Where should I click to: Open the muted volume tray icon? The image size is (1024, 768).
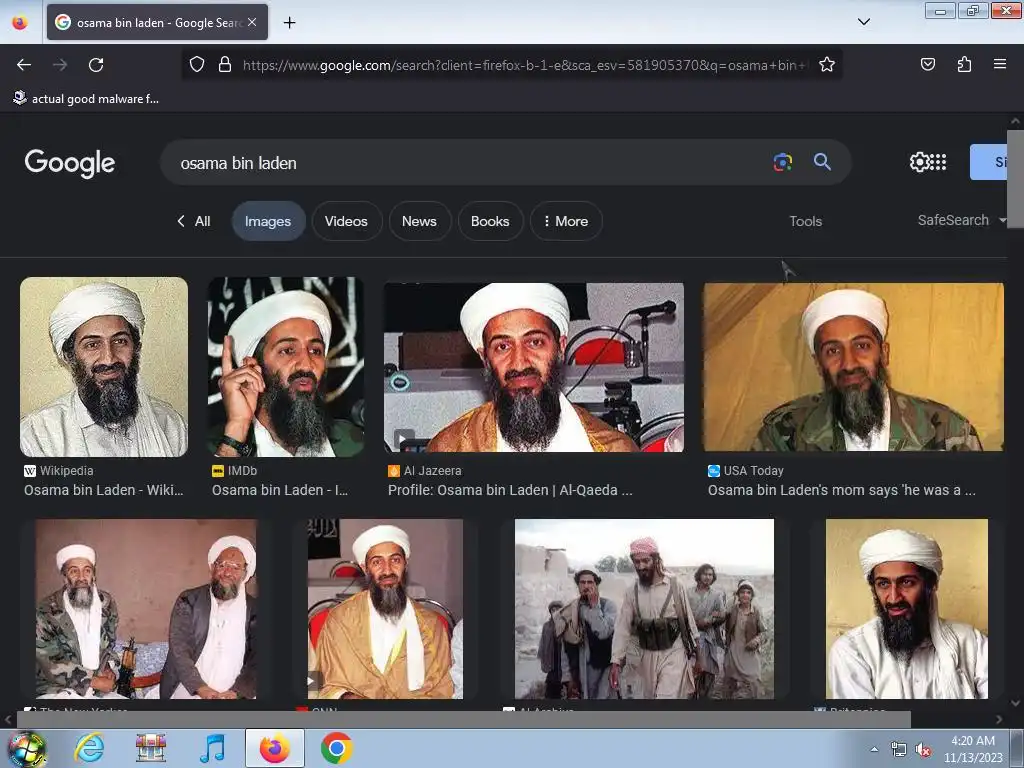(923, 750)
